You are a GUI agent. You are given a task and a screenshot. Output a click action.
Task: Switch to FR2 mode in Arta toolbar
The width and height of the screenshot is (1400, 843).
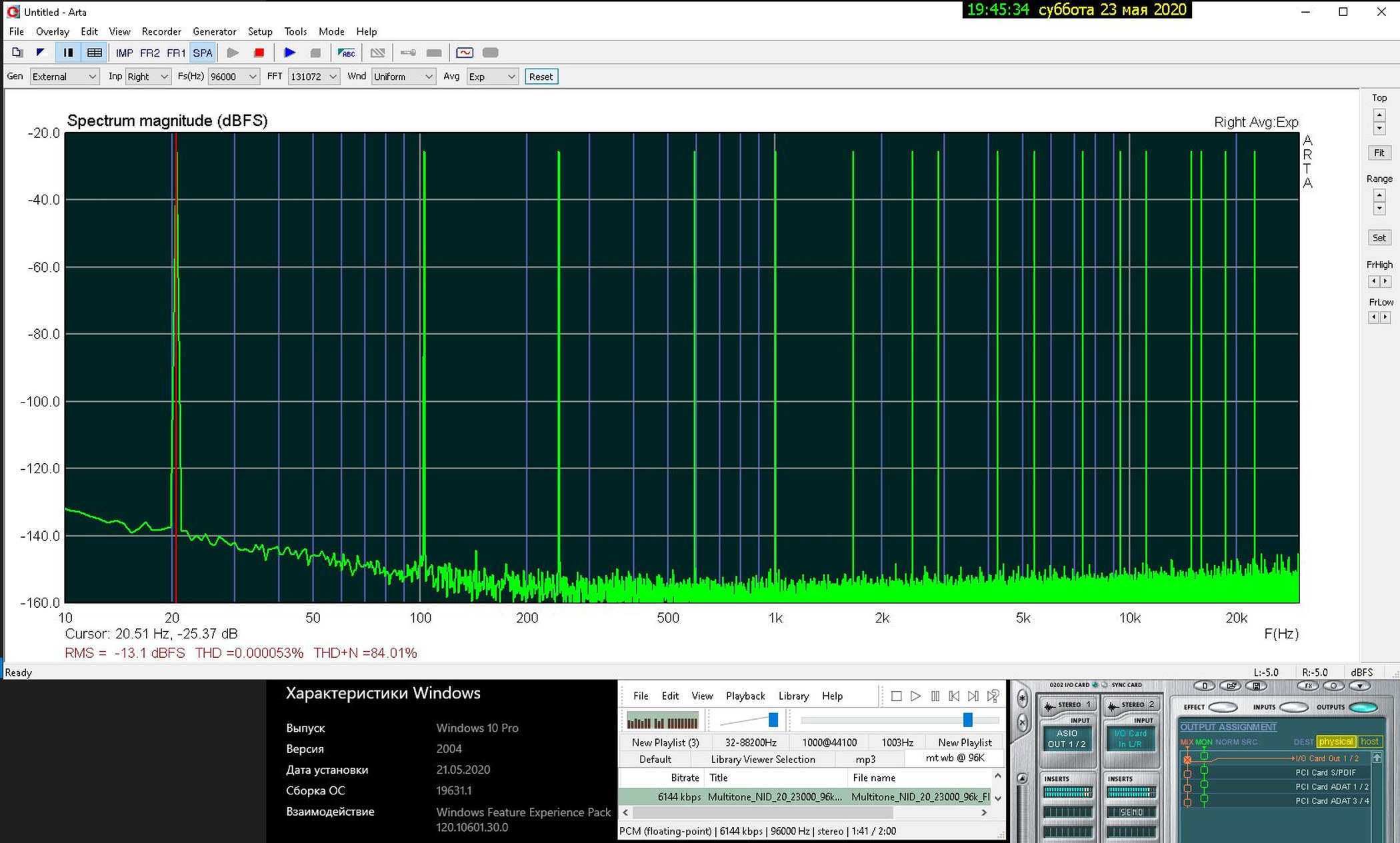click(x=150, y=53)
